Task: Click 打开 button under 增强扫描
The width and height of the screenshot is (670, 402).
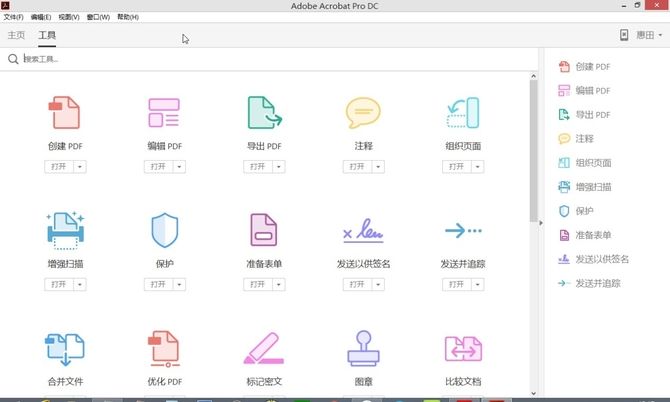Action: coord(59,285)
